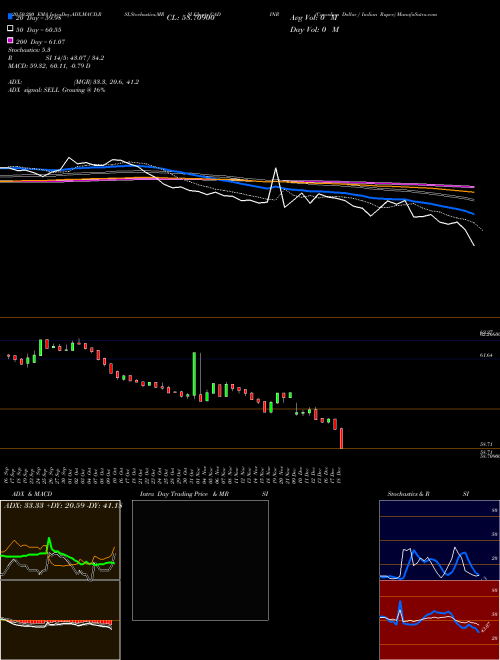Open the MACD histogram panel with red bars
The width and height of the screenshot is (500, 660).
click(x=60, y=620)
